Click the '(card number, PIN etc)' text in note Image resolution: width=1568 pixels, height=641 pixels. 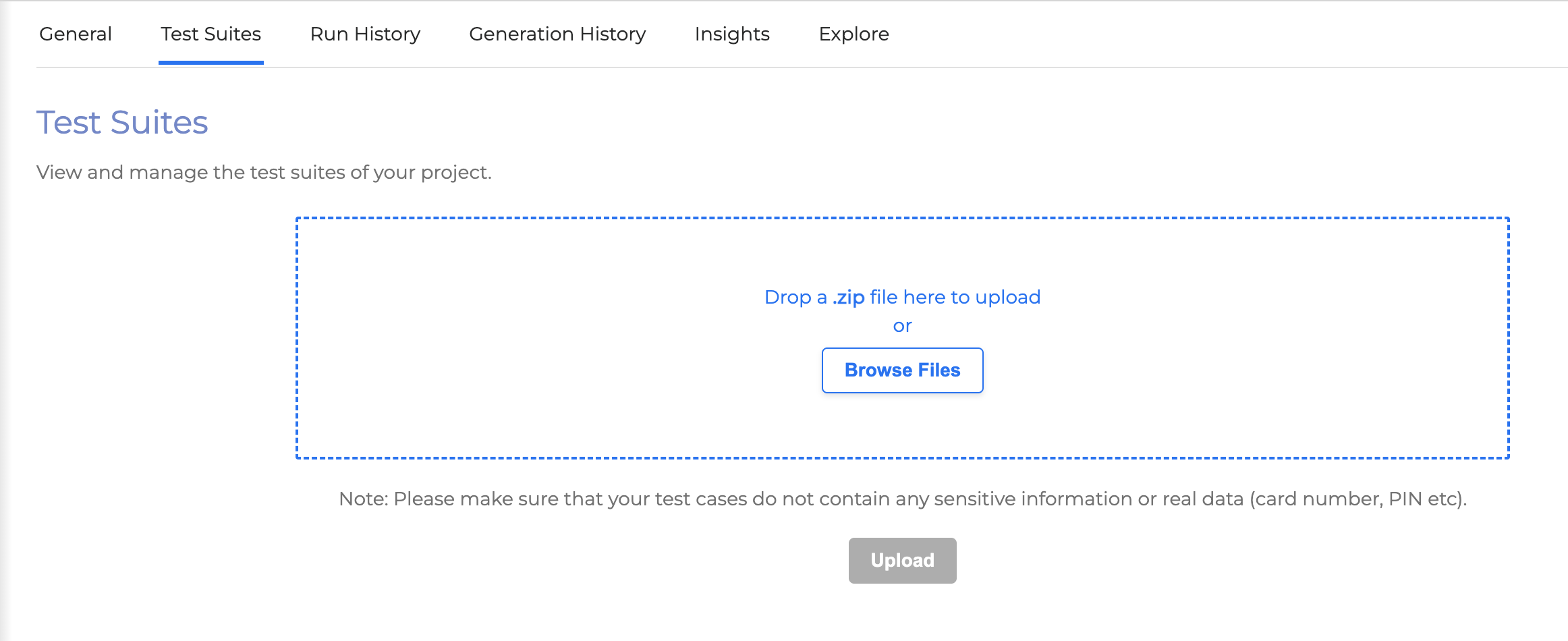click(1357, 499)
